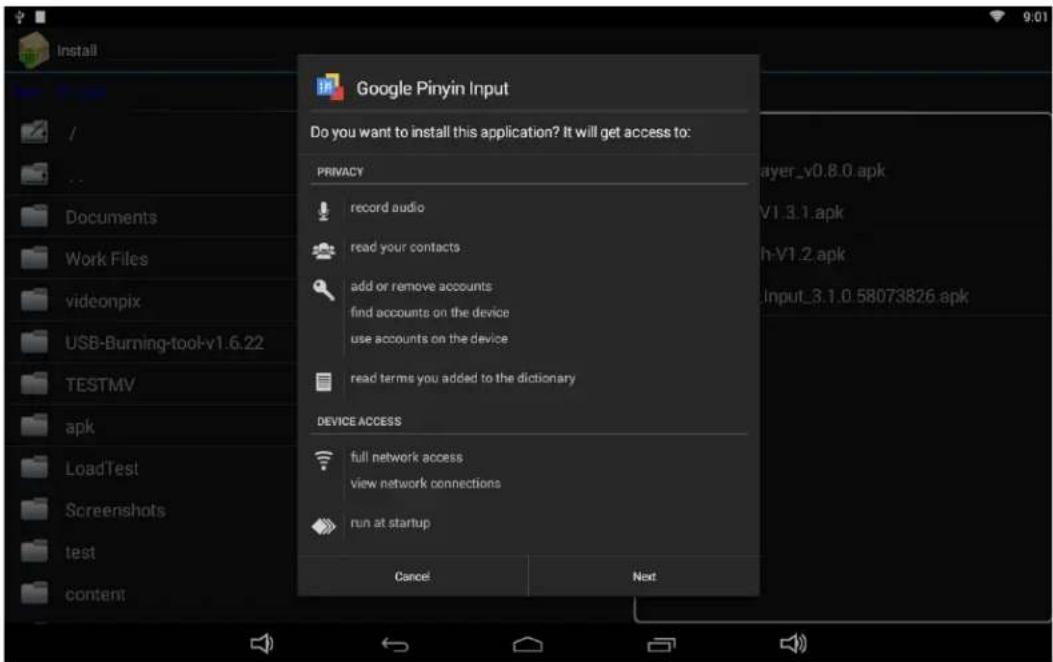
Task: Select the contacts icon beside read your contacts
Action: tap(324, 250)
